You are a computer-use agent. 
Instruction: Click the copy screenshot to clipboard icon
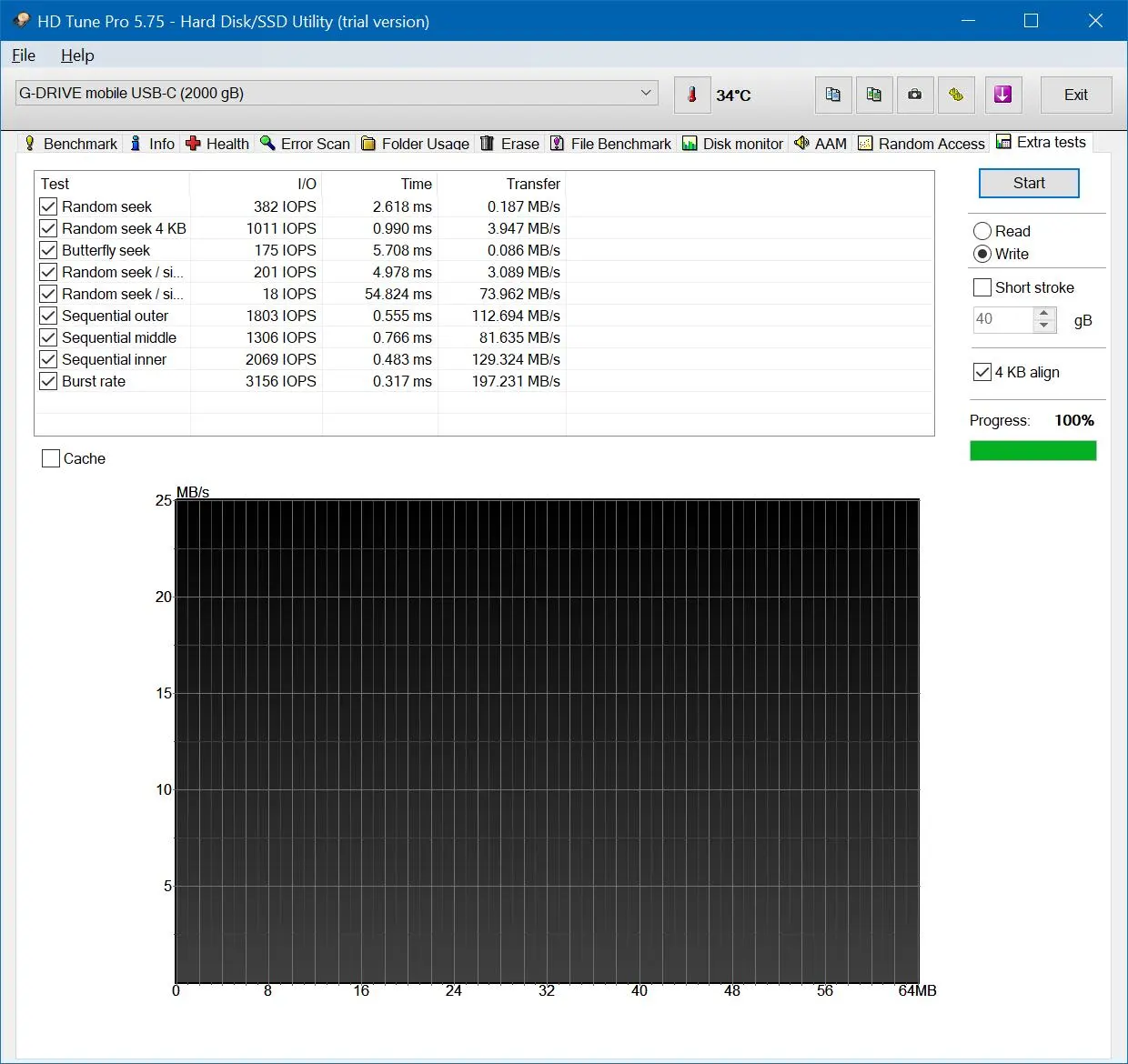[874, 95]
